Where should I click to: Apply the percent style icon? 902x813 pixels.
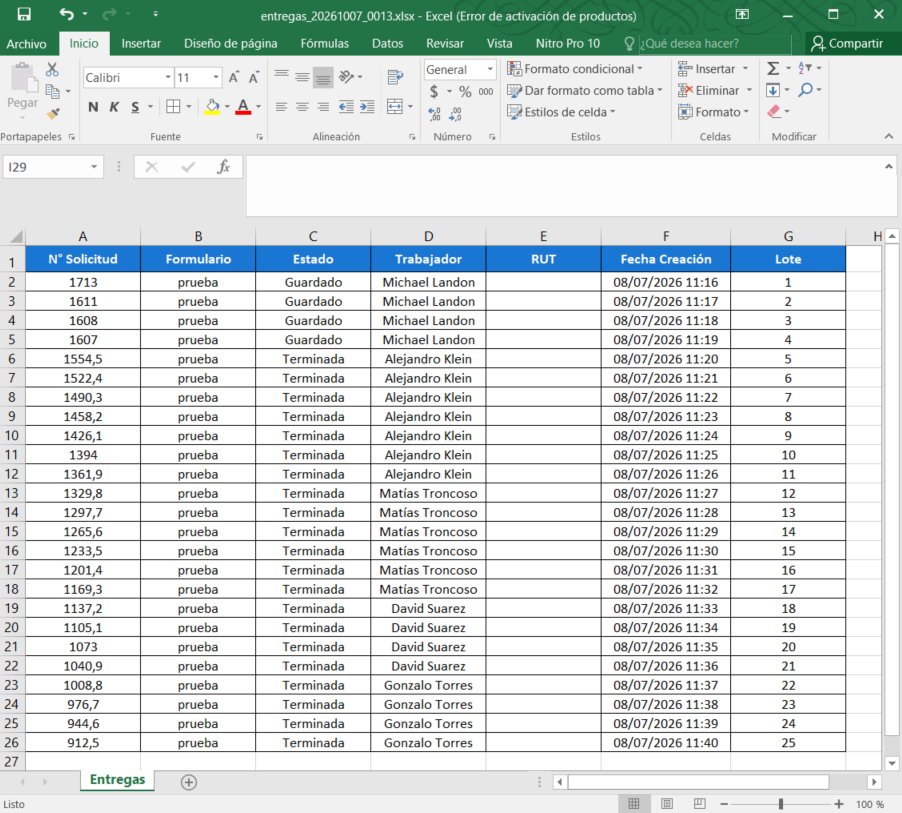click(x=465, y=91)
